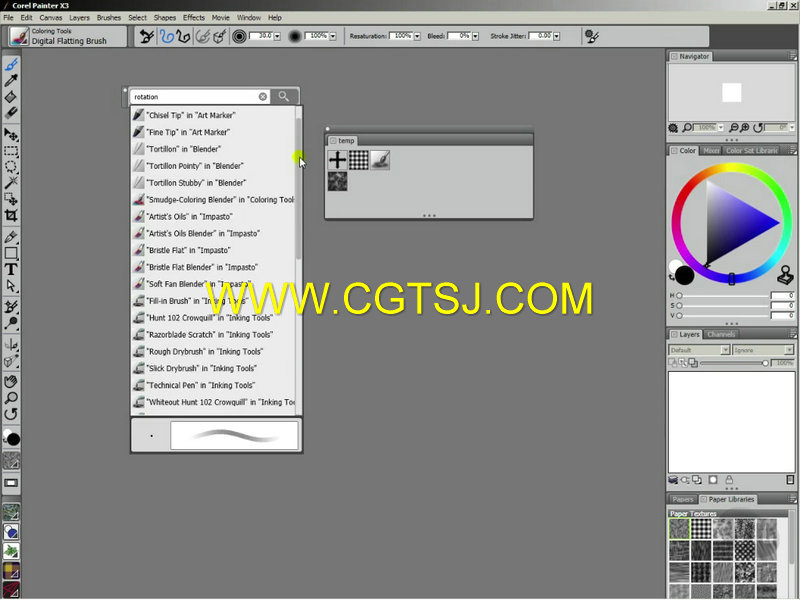Open Navigator panel options menu
Viewport: 800px width, 600px height.
(x=793, y=56)
